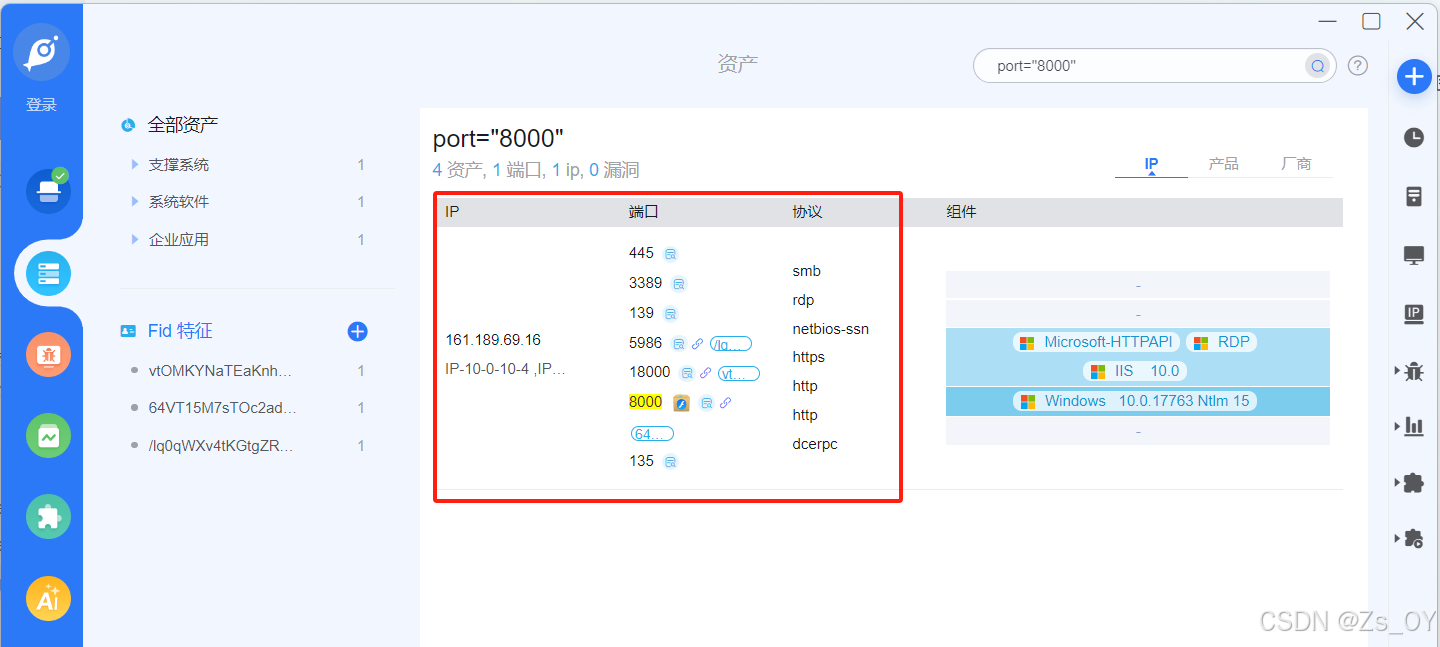The image size is (1440, 647).
Task: Switch to the 产品 tab
Action: point(1224,164)
